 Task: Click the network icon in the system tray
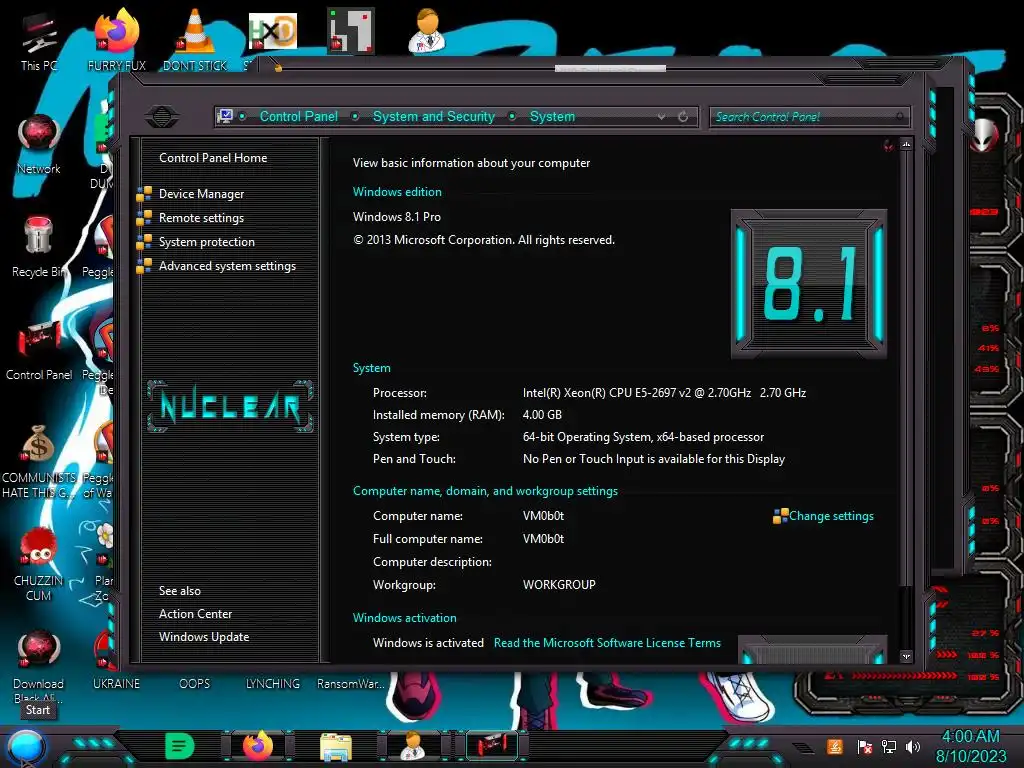pos(889,746)
